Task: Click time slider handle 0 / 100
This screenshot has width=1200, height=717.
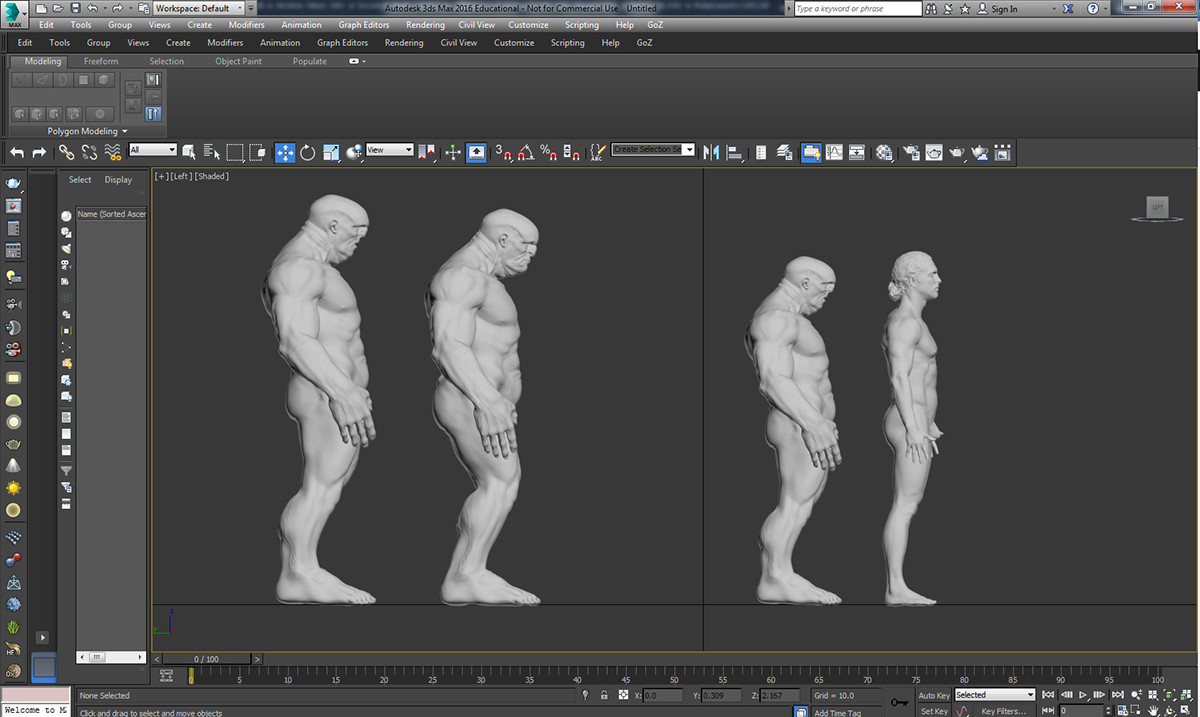Action: pyautogui.click(x=207, y=659)
